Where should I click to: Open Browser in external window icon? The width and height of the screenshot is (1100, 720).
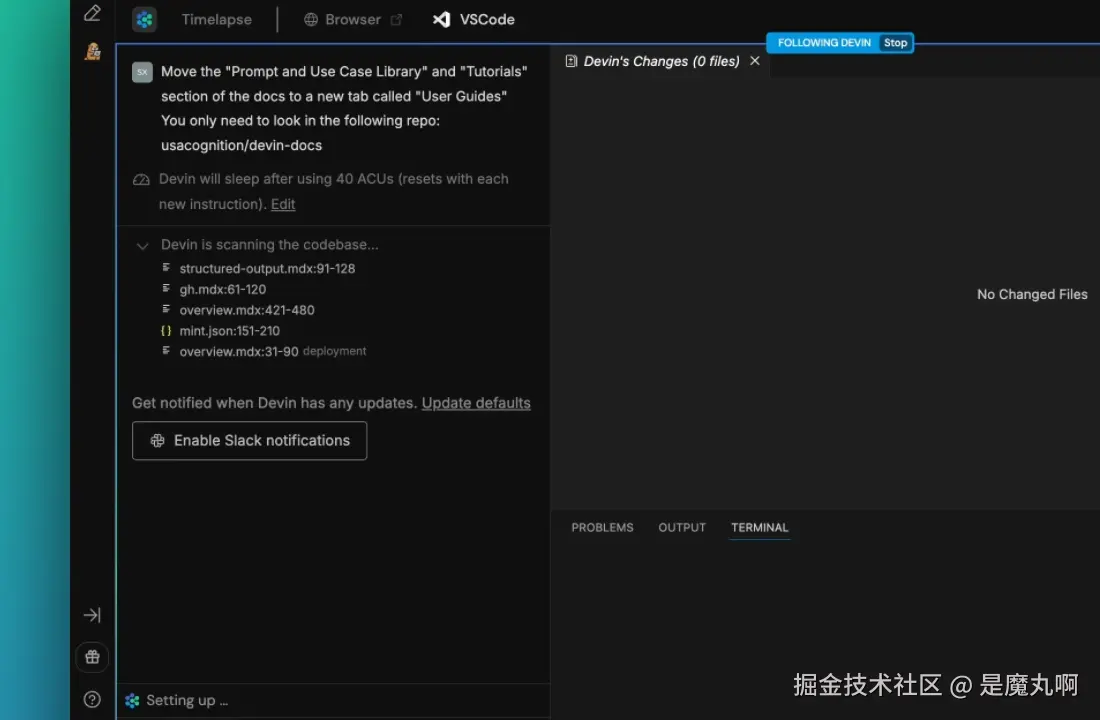click(x=396, y=20)
